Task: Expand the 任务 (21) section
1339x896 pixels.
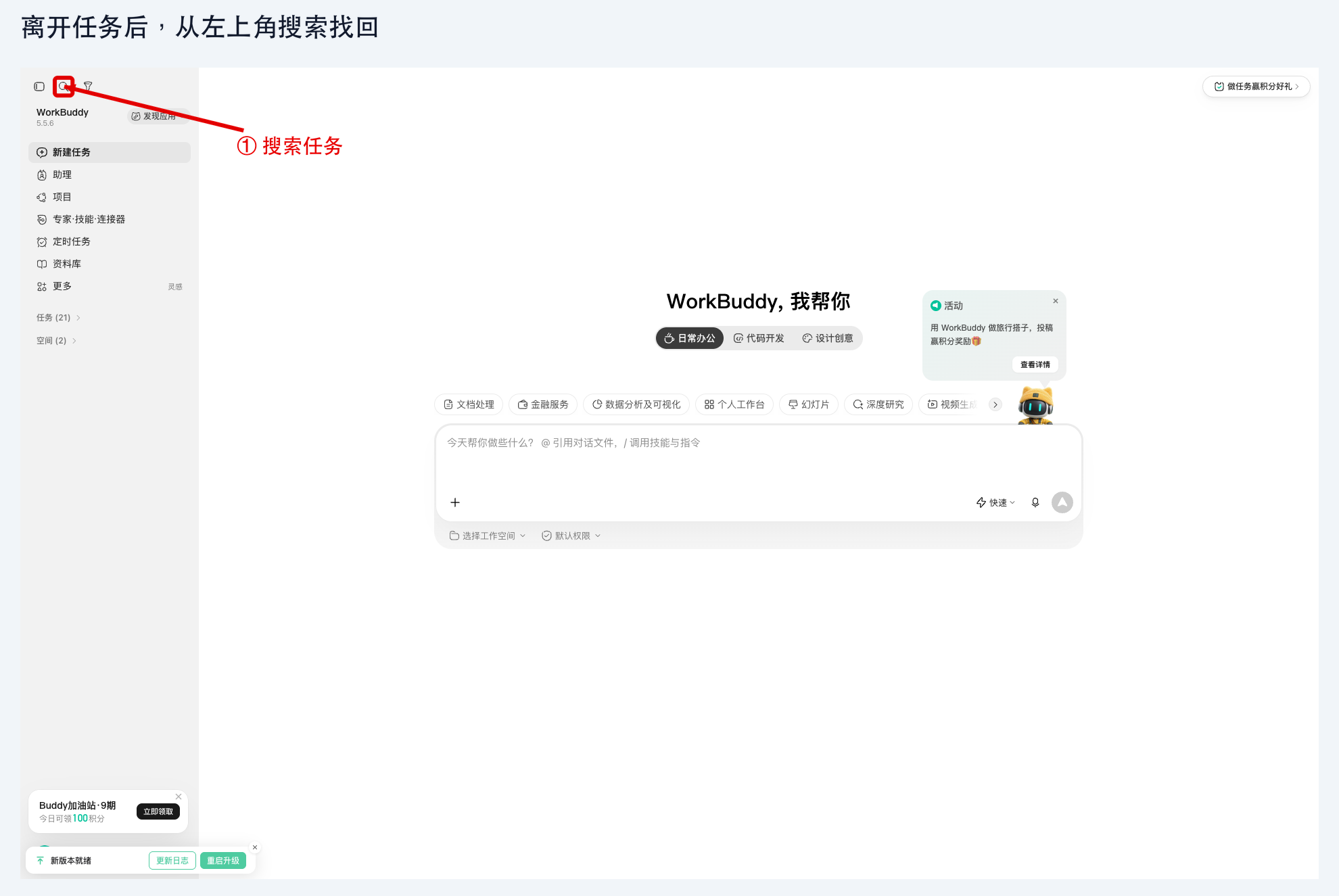Action: point(59,318)
